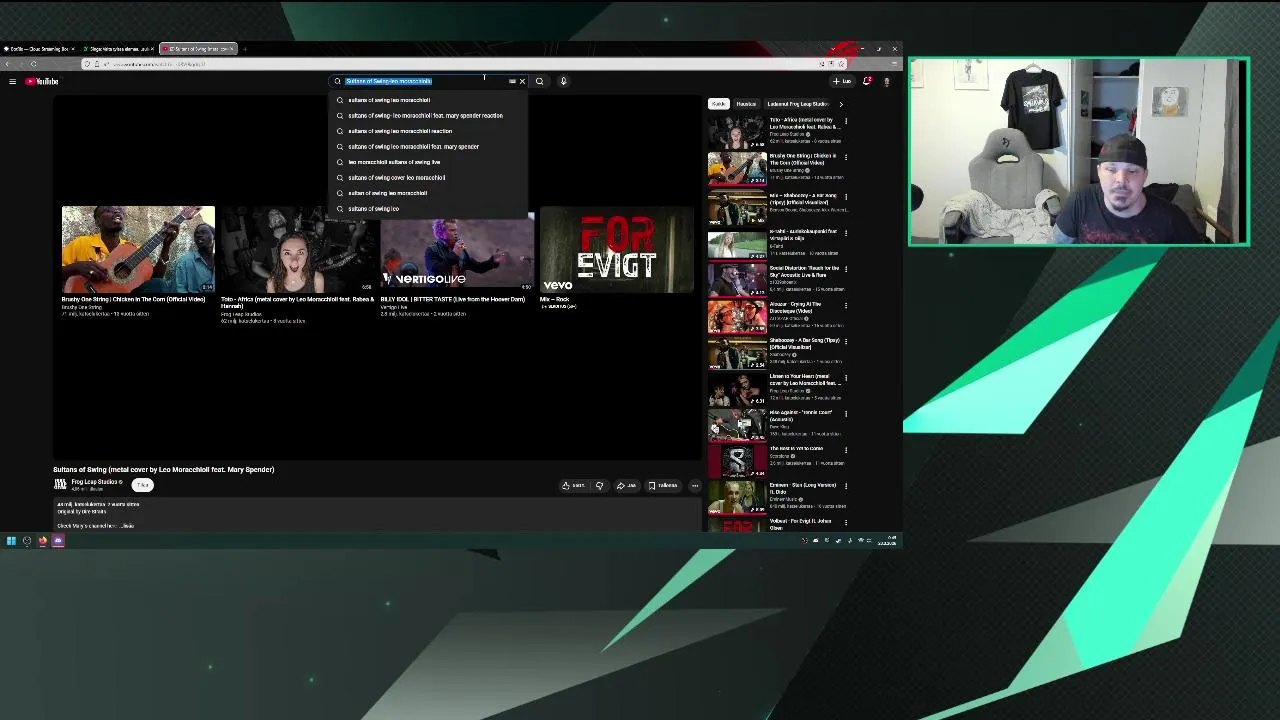This screenshot has height=720, width=1280.
Task: Open Frog Leap Studios channel name link
Action: (96, 482)
